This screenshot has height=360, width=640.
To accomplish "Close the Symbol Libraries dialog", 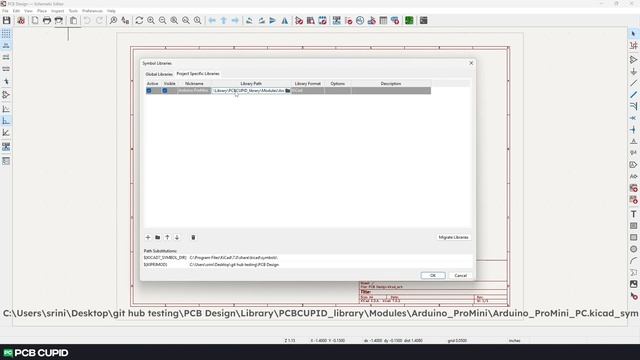I will 471,63.
